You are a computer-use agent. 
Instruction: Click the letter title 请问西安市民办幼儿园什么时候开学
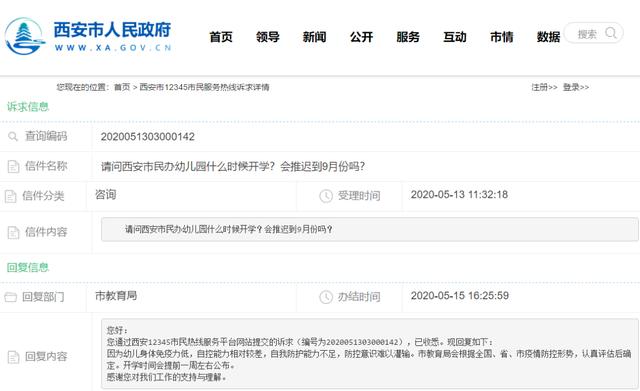tap(233, 167)
